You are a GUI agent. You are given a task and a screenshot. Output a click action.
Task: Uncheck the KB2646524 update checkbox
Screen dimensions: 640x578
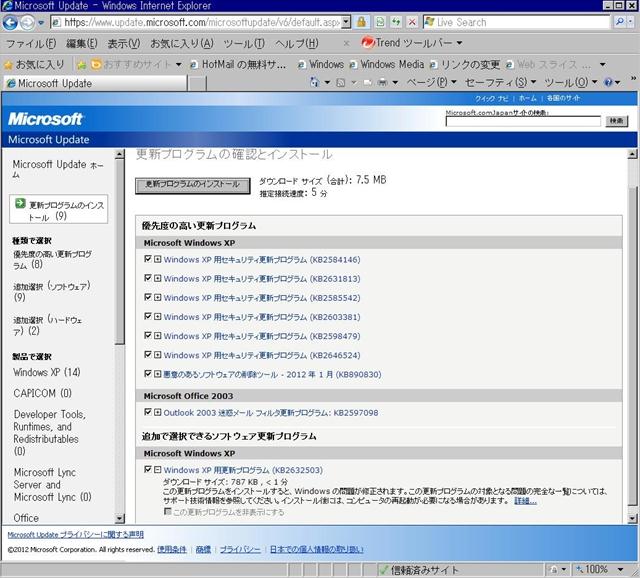click(x=148, y=355)
